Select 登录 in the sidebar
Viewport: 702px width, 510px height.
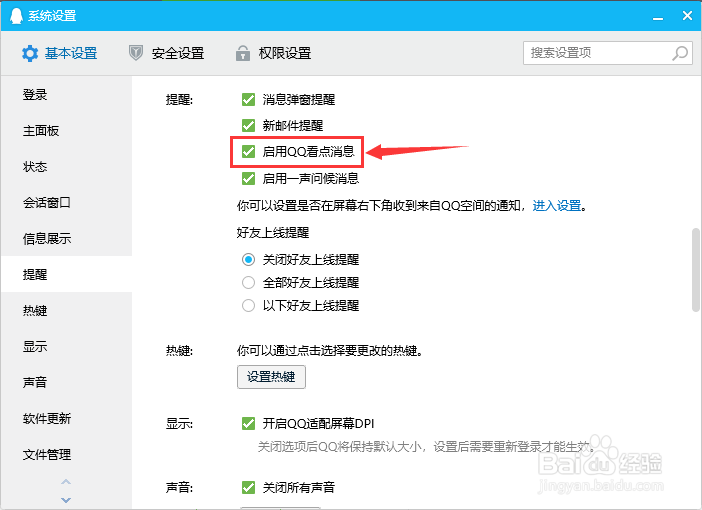click(66, 95)
